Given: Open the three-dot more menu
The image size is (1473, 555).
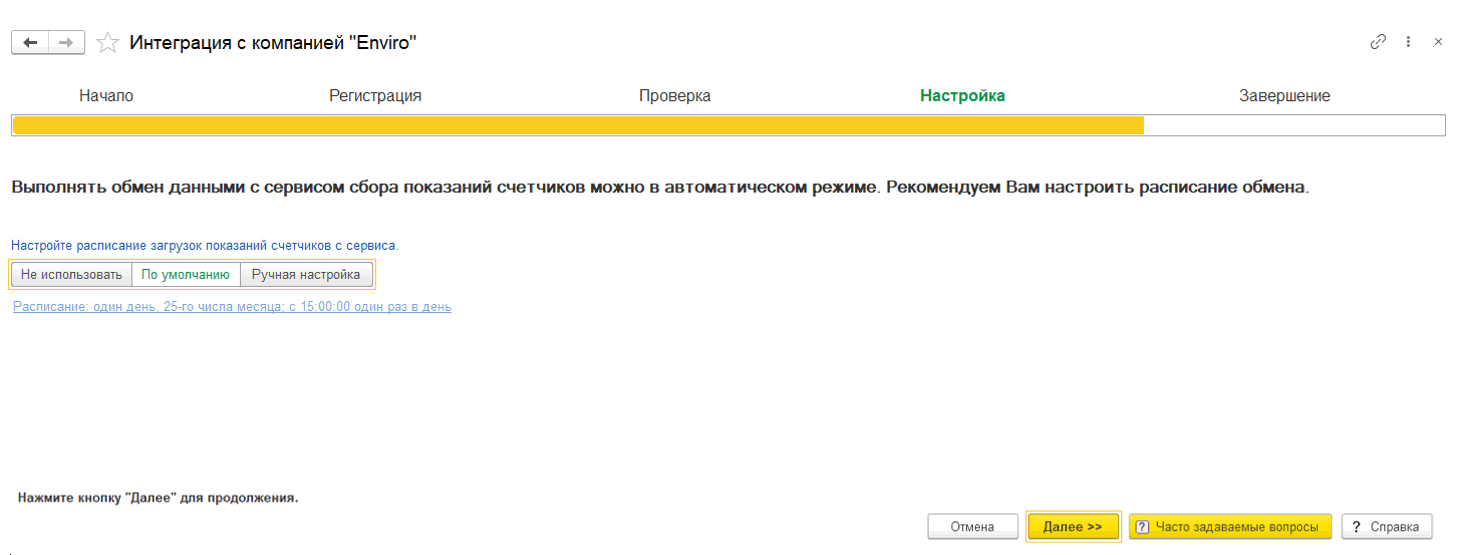Looking at the screenshot, I should tap(1408, 42).
